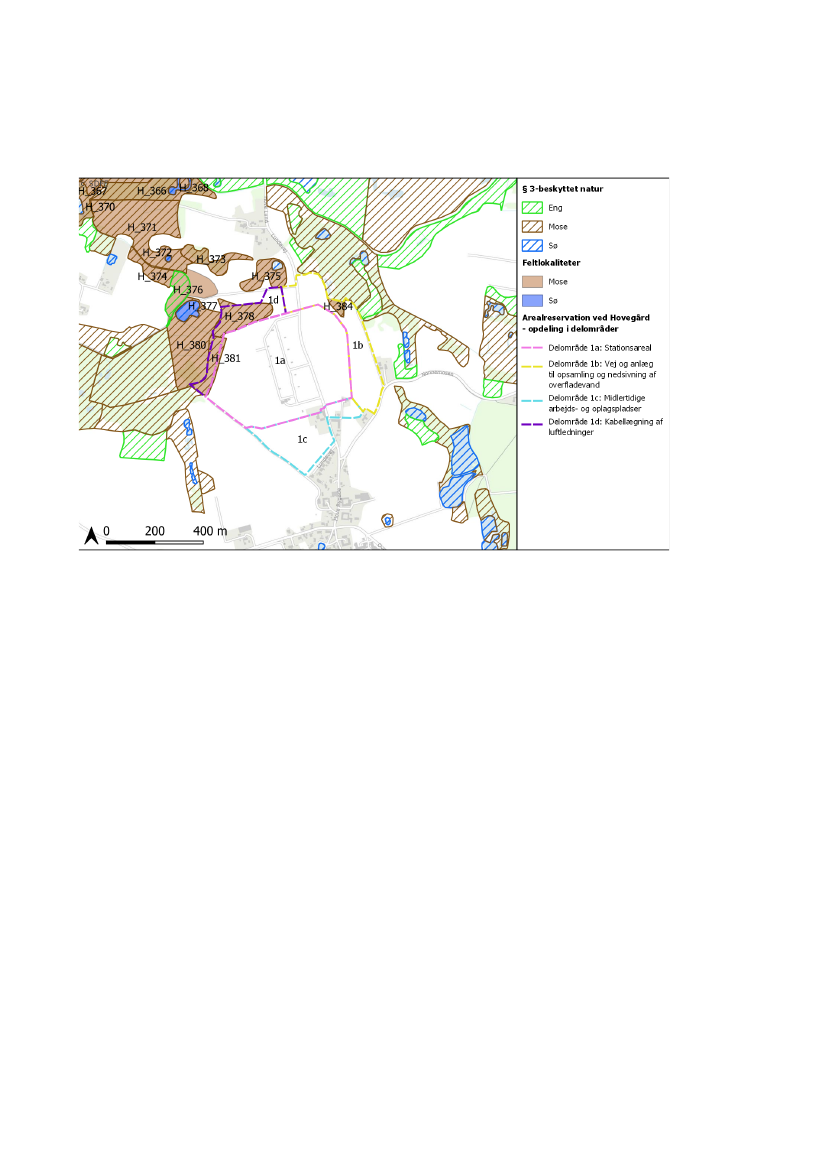Click the map label H_367

pos(93,191)
